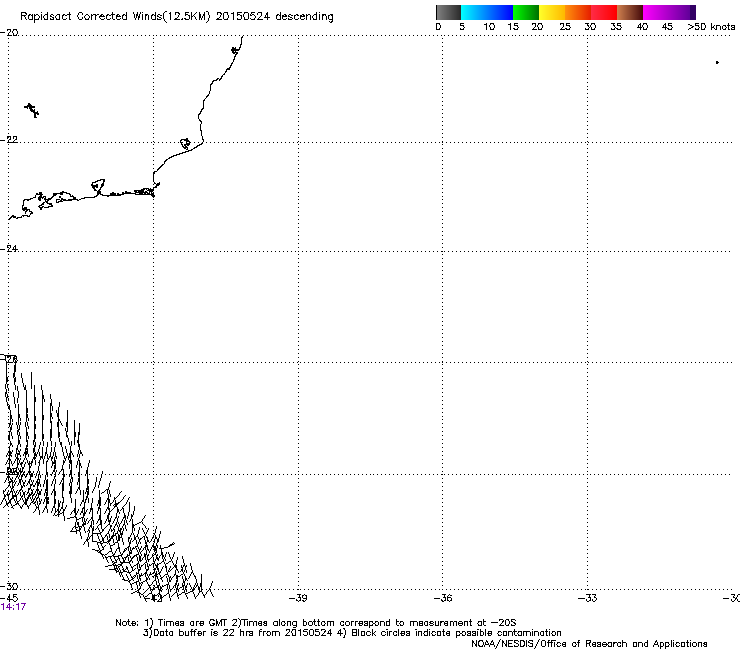The image size is (740, 650).
Task: Click the '>50 knots' legend label
Action: pyautogui.click(x=711, y=27)
